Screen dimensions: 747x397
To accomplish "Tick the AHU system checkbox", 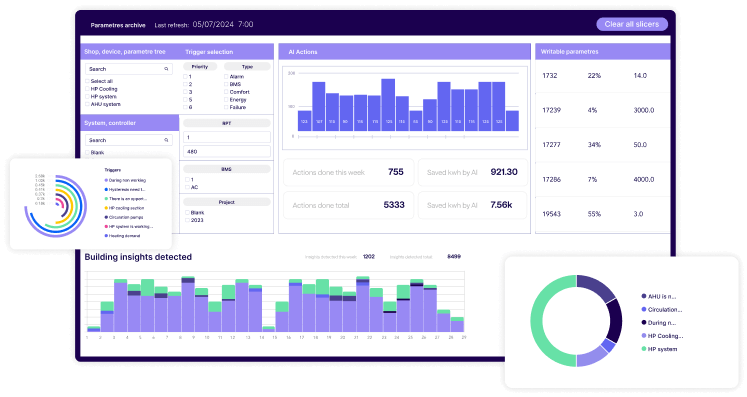I will coord(88,104).
